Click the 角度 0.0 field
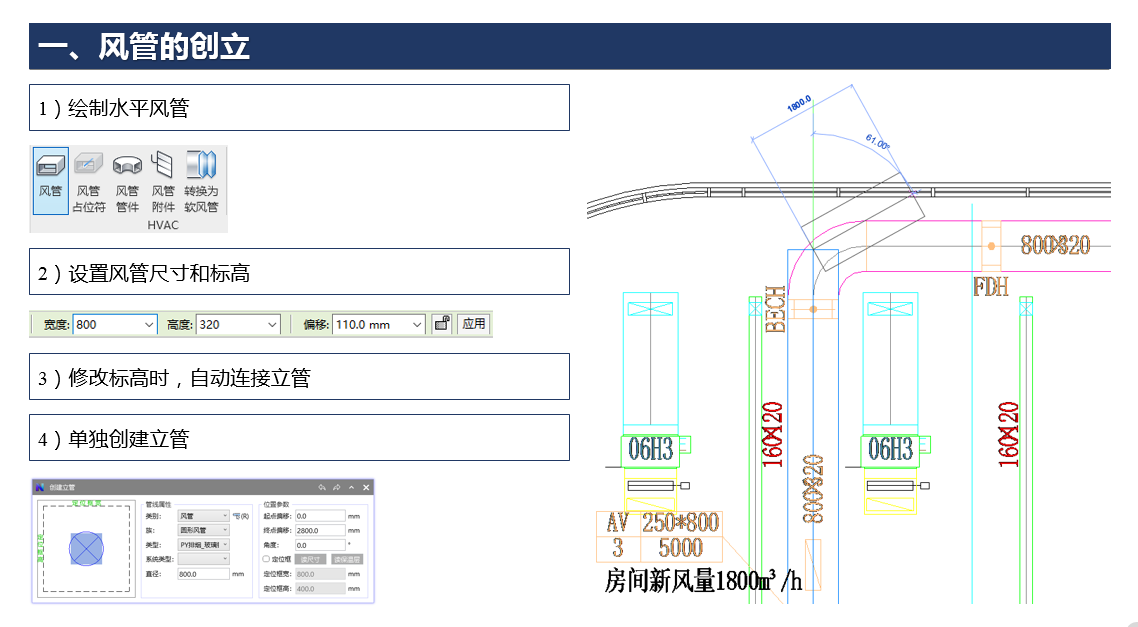The height and width of the screenshot is (627, 1138). [320, 545]
